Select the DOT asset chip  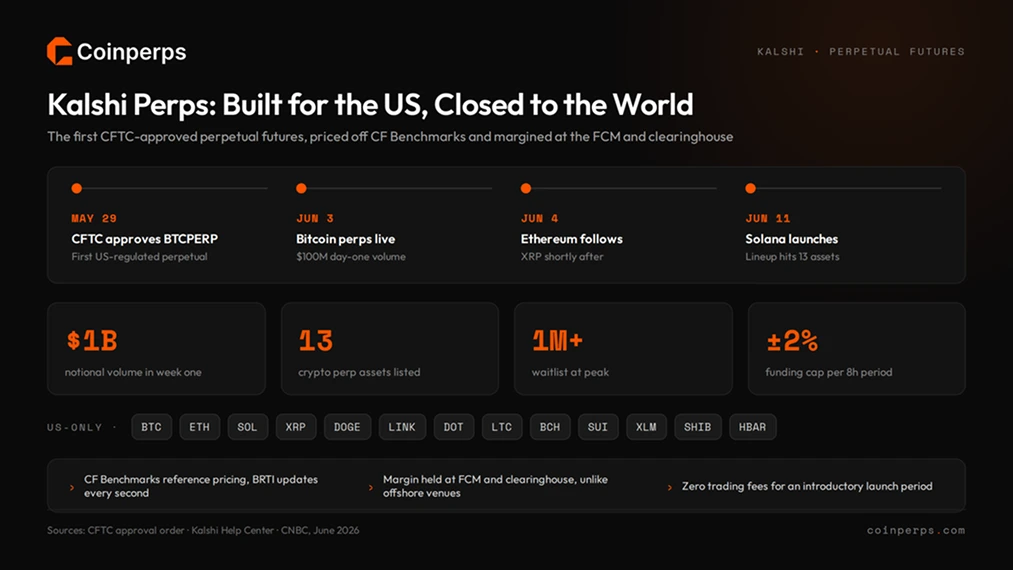coord(454,427)
